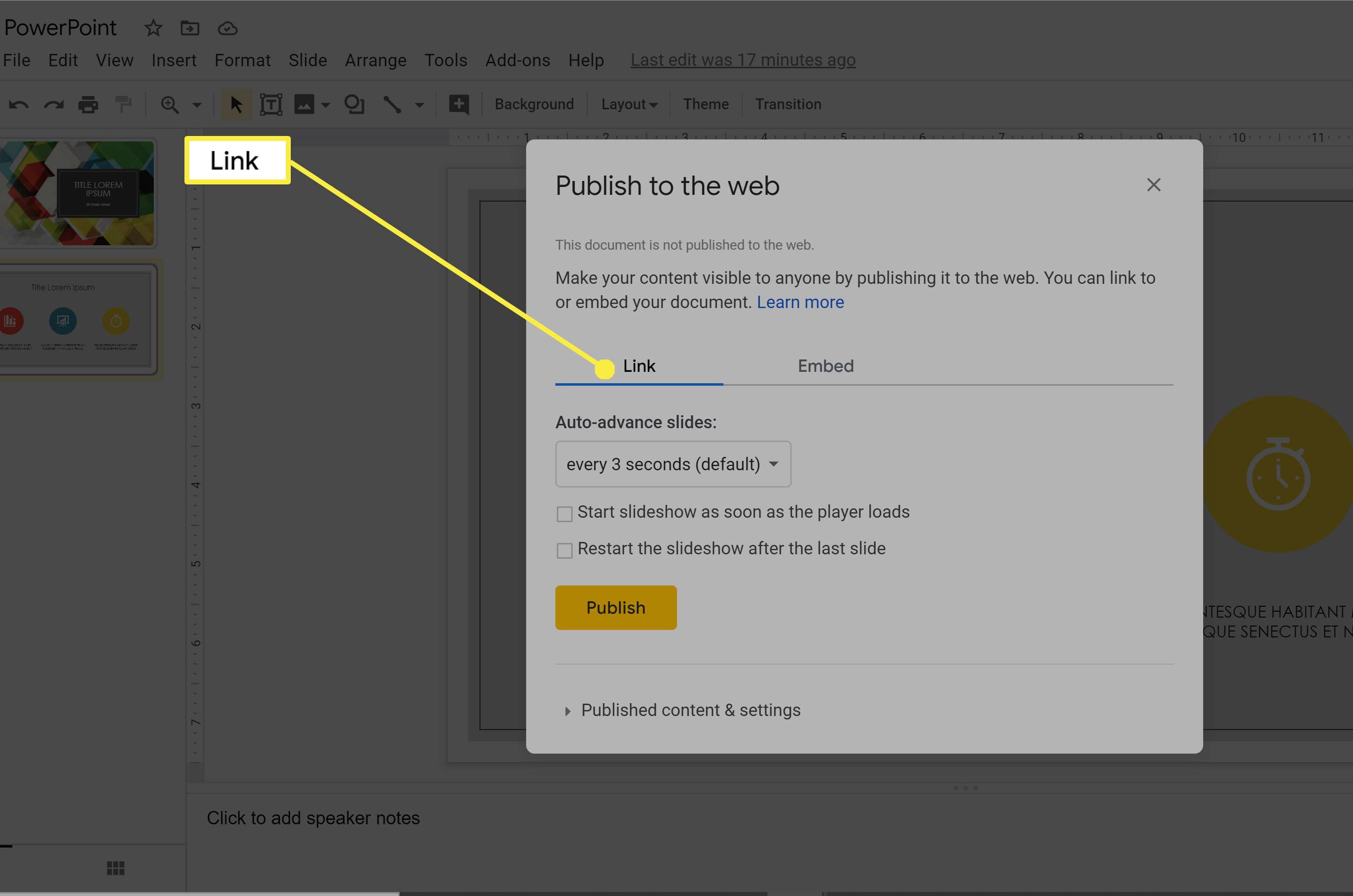Switch to the Embed tab
Viewport: 1353px width, 896px height.
pos(825,365)
